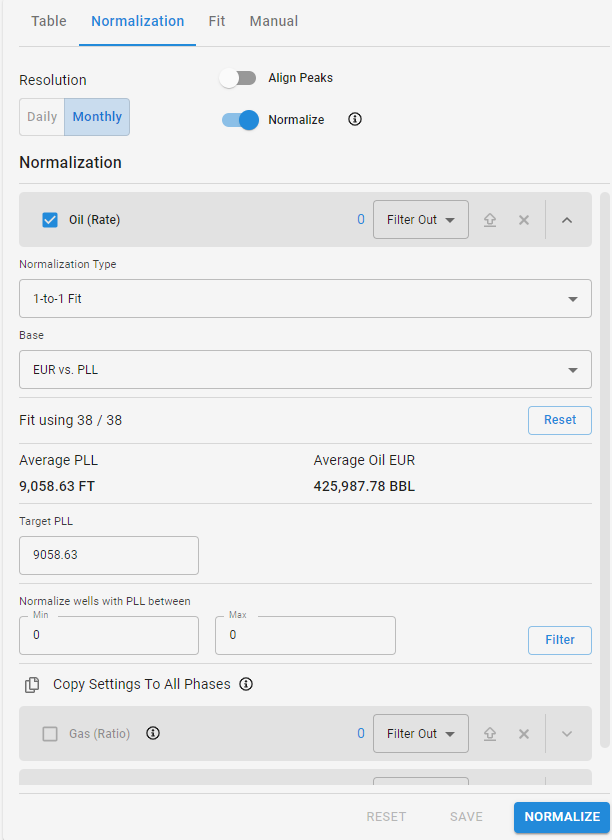Screen dimensions: 612x840
Task: Click info icon beside Copy Settings To All Phases
Action: [x=246, y=684]
